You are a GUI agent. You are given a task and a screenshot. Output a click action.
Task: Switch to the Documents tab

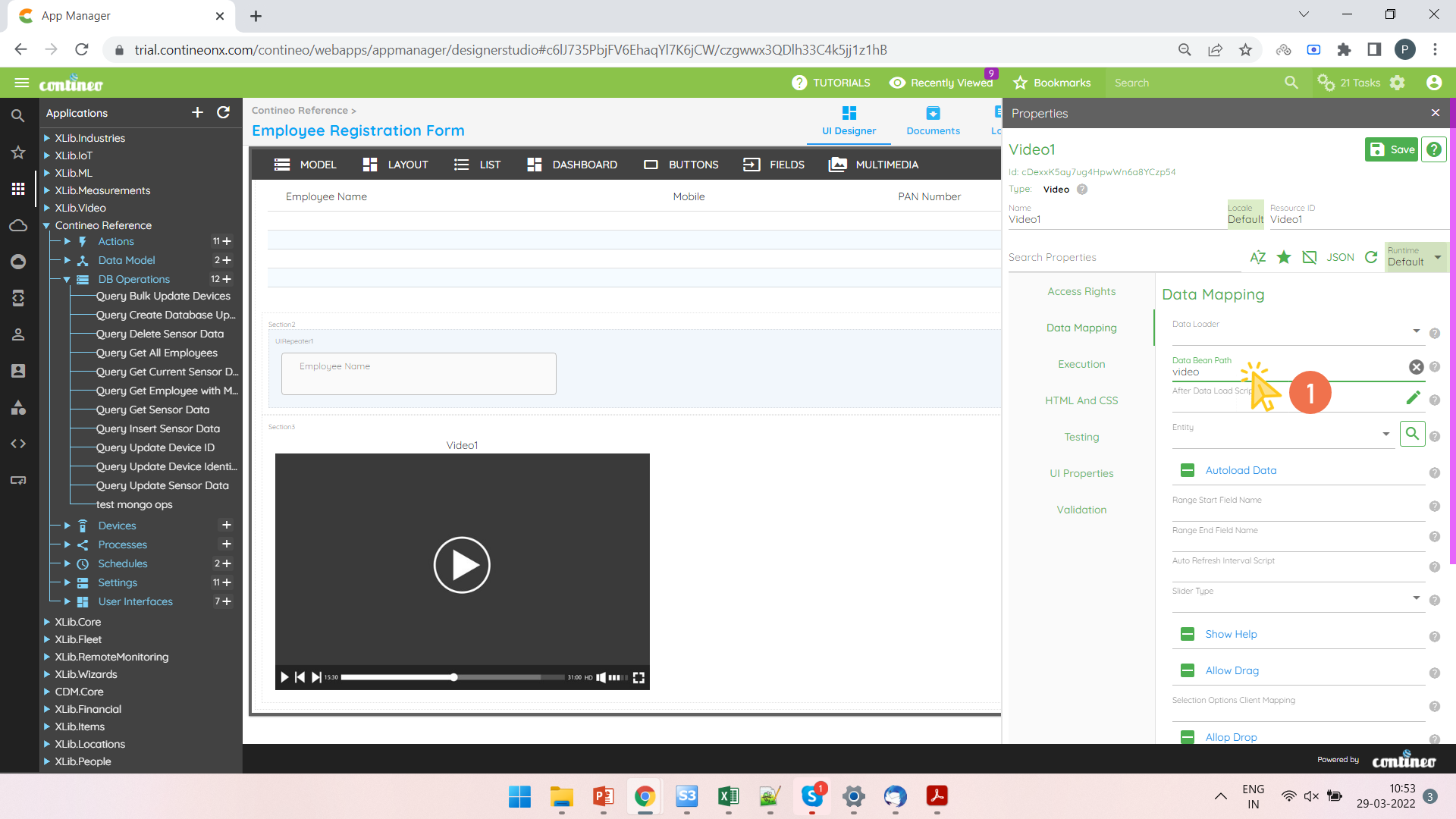(x=933, y=121)
